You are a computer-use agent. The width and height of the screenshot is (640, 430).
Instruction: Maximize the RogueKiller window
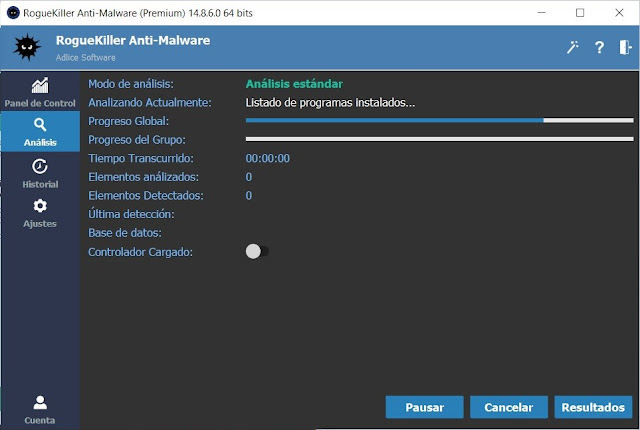point(580,13)
